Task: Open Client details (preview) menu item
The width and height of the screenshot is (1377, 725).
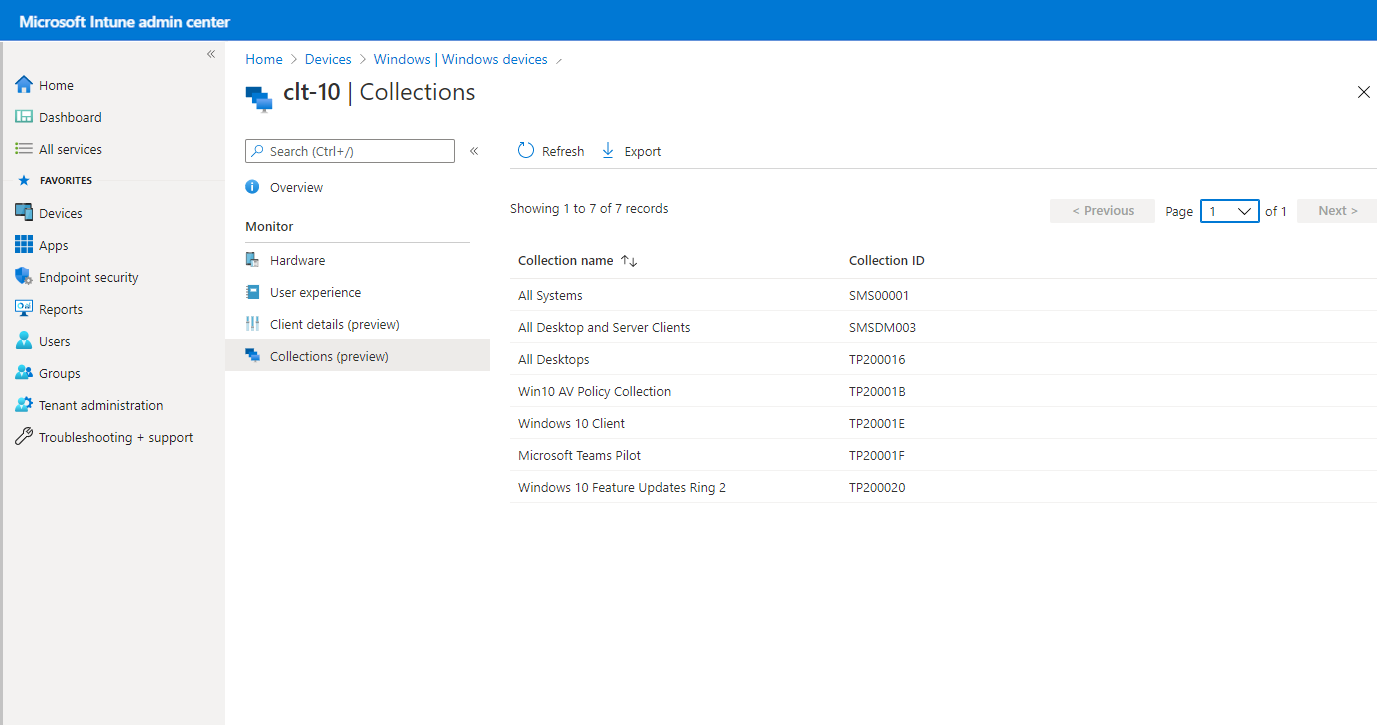Action: point(334,324)
